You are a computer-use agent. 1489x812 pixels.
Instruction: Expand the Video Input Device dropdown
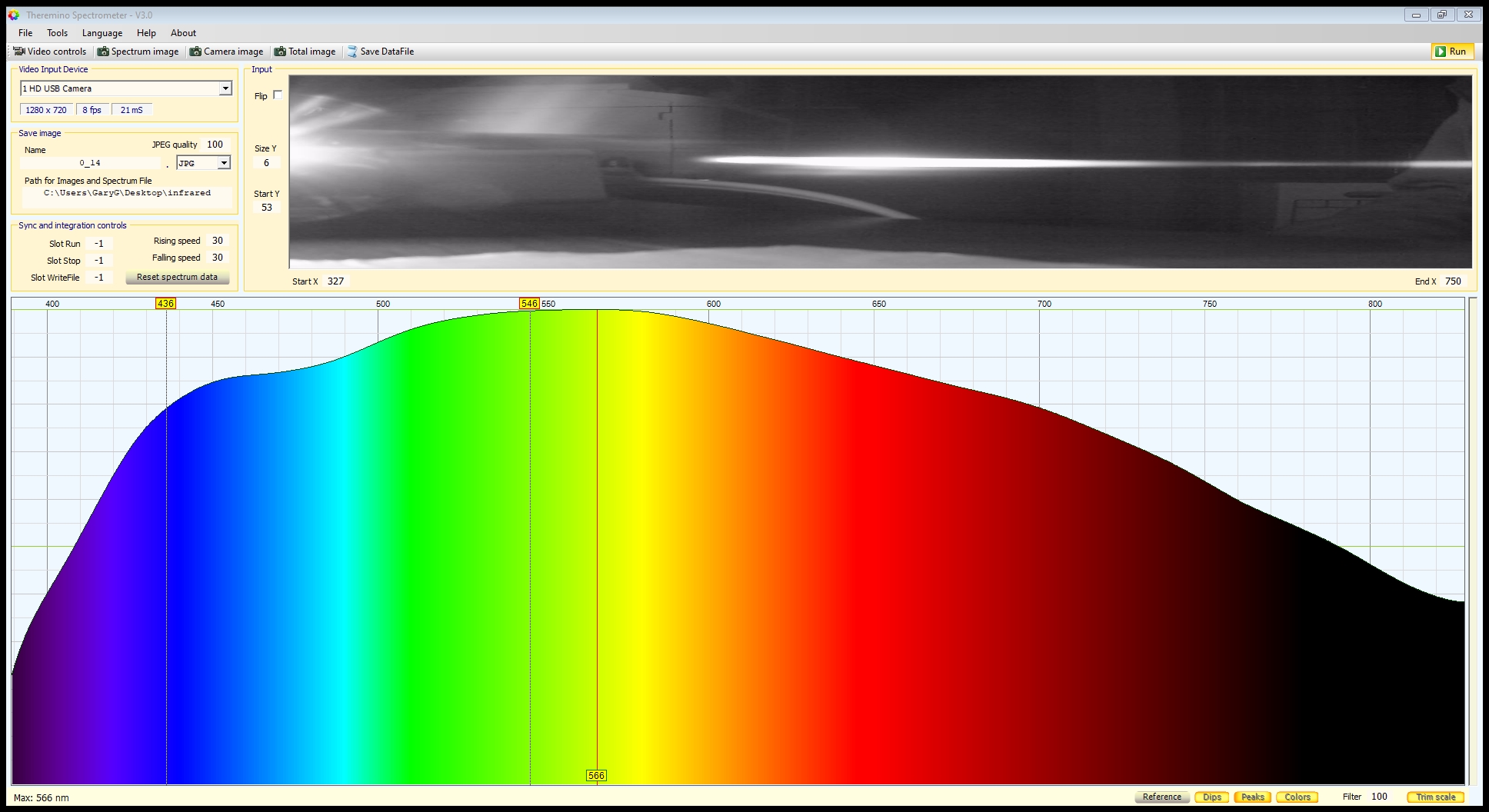click(x=225, y=88)
